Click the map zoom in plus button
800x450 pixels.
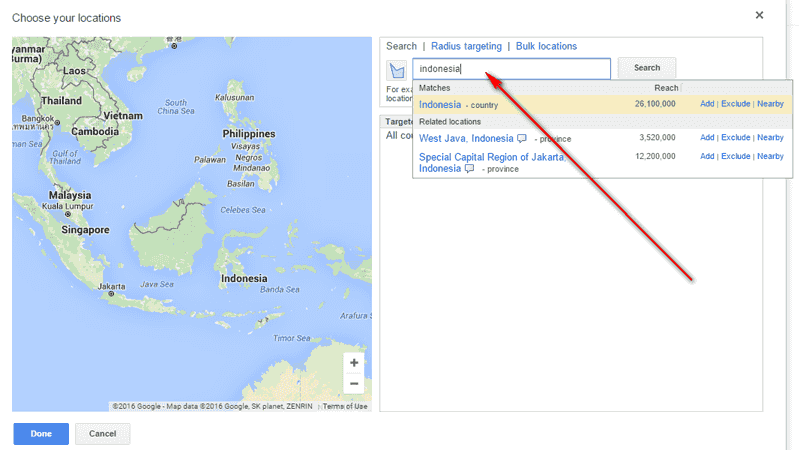(x=353, y=363)
